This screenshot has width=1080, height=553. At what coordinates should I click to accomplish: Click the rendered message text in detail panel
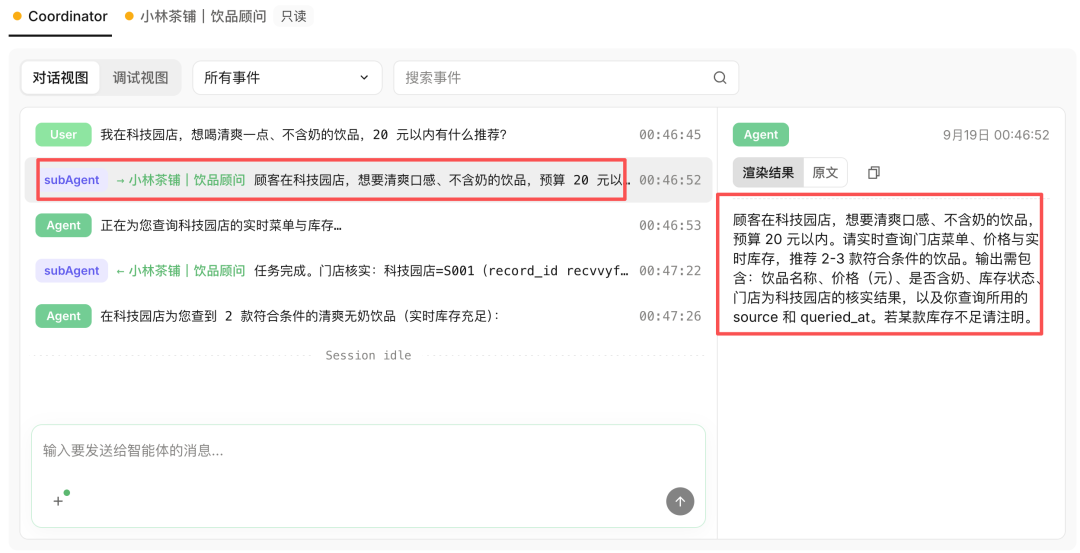click(x=885, y=269)
